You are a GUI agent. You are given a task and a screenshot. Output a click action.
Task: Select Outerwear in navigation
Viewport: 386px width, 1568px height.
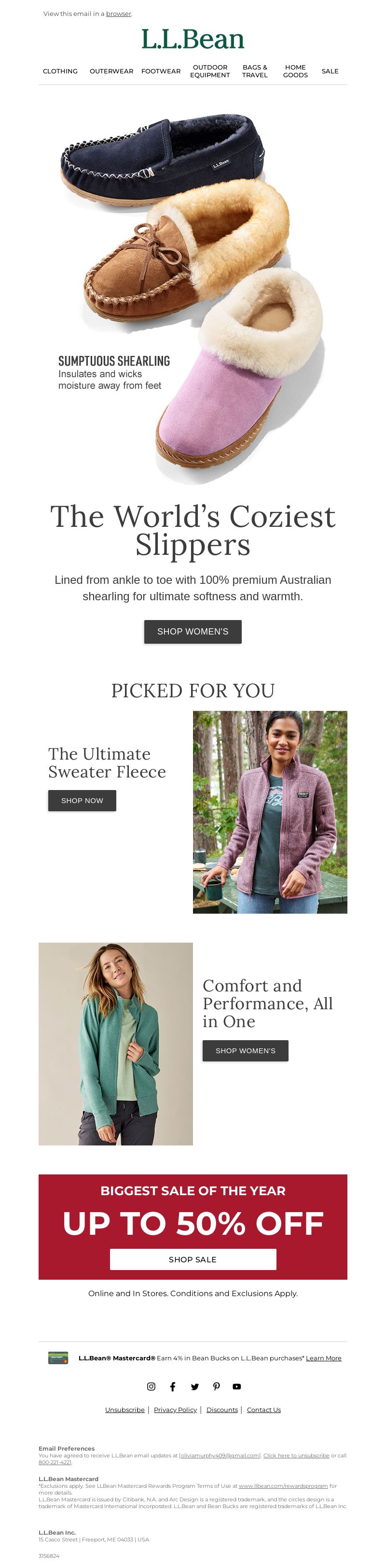pyautogui.click(x=111, y=71)
